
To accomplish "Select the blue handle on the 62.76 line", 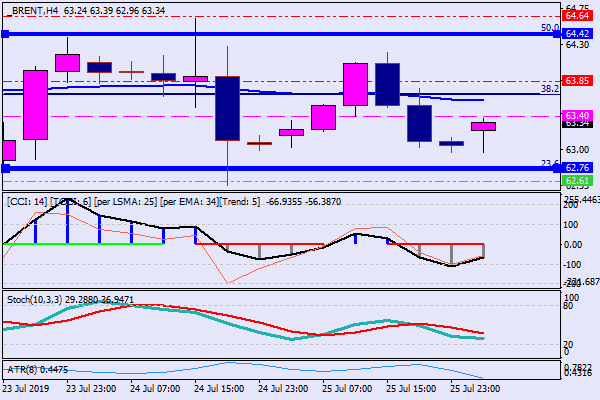I will [x=4, y=168].
